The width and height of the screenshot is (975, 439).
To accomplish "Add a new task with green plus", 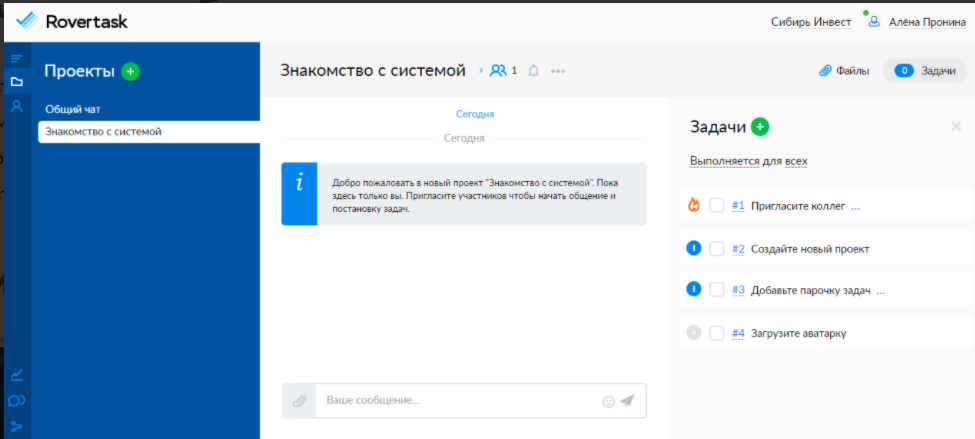I will click(760, 127).
